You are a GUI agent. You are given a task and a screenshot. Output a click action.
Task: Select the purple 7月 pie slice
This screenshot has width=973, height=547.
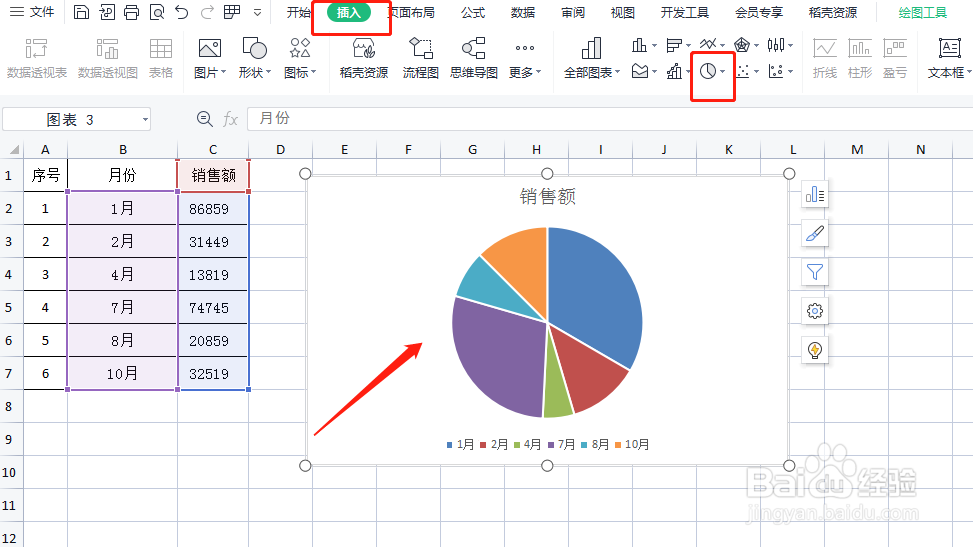coord(496,360)
